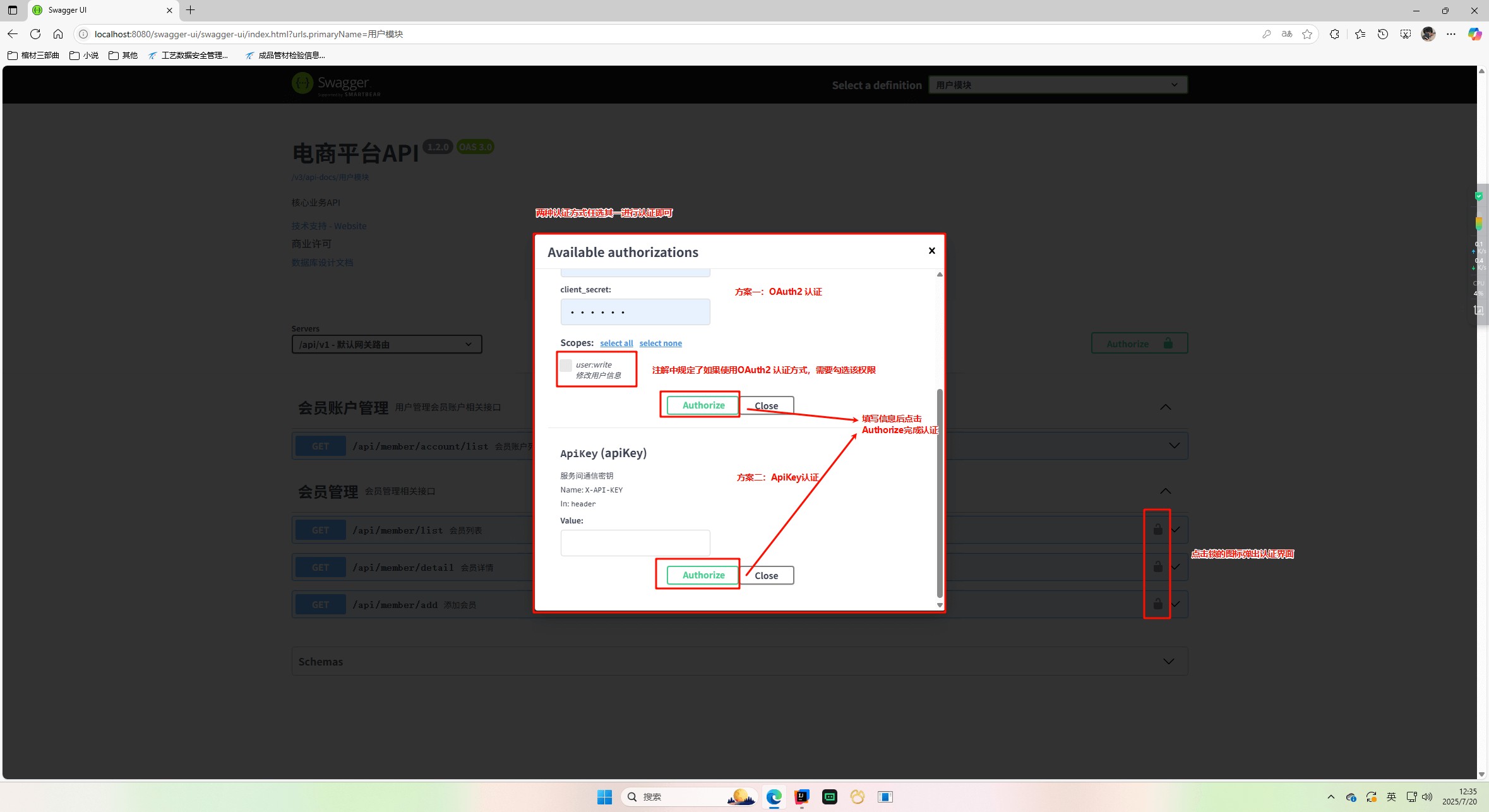Click select none scopes link

tap(661, 343)
